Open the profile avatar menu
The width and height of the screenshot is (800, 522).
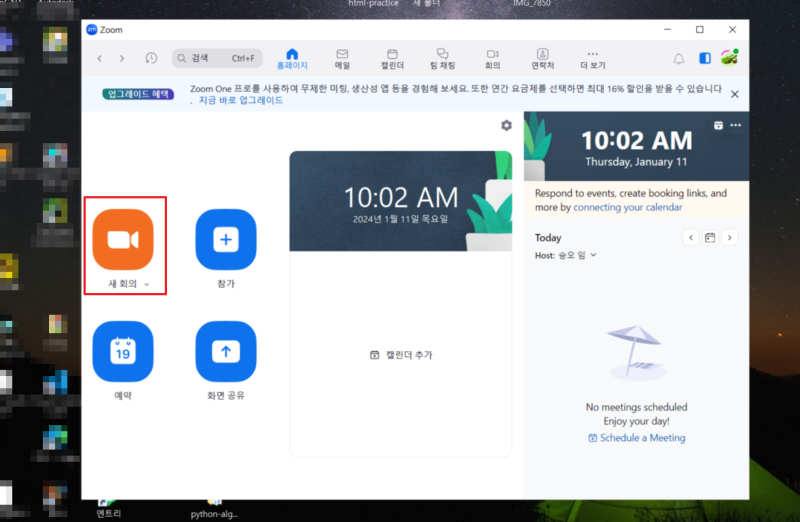coord(730,58)
